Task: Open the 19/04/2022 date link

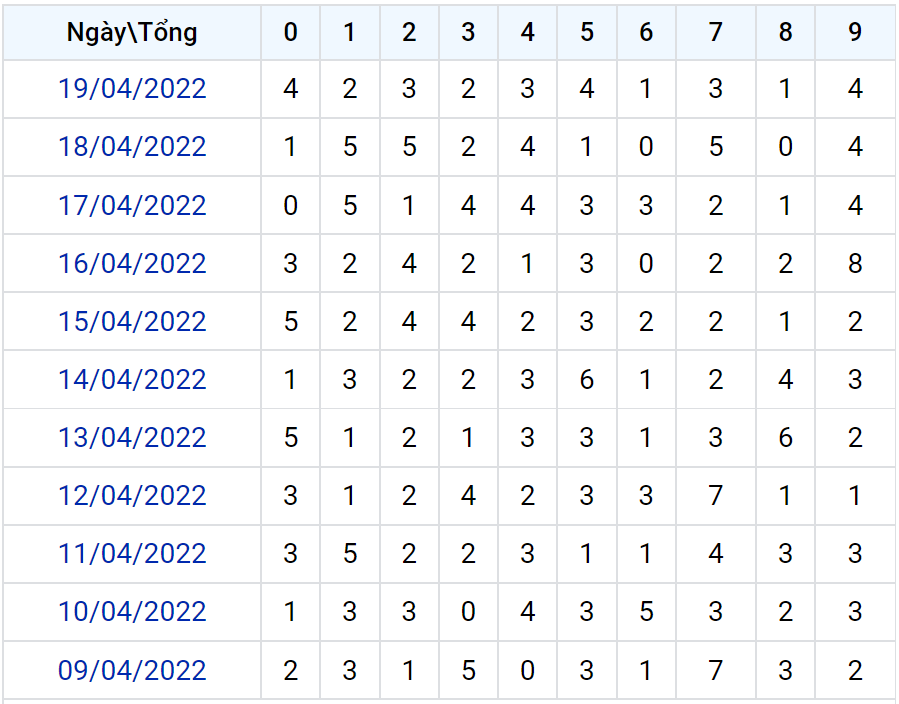Action: [132, 89]
